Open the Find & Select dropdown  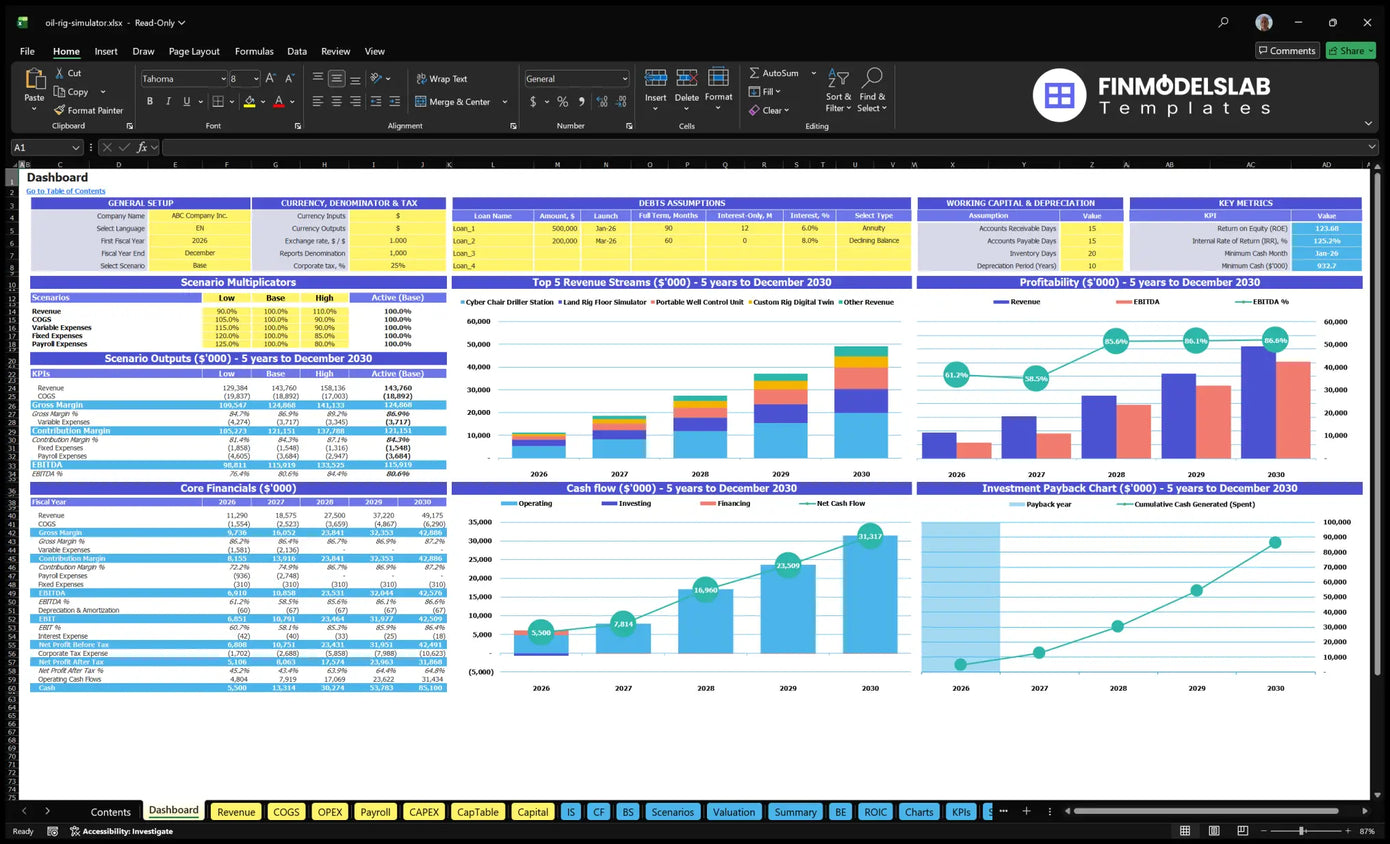[x=872, y=90]
